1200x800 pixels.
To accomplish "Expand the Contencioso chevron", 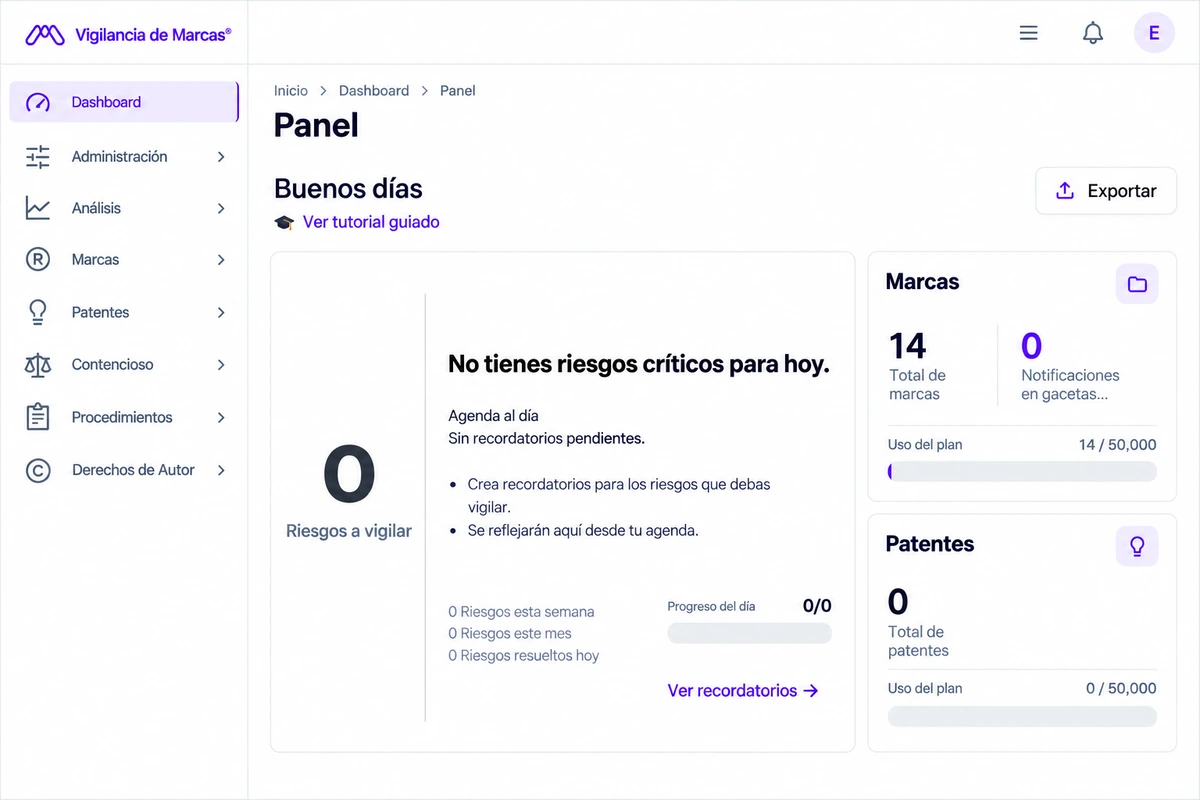I will (x=221, y=365).
